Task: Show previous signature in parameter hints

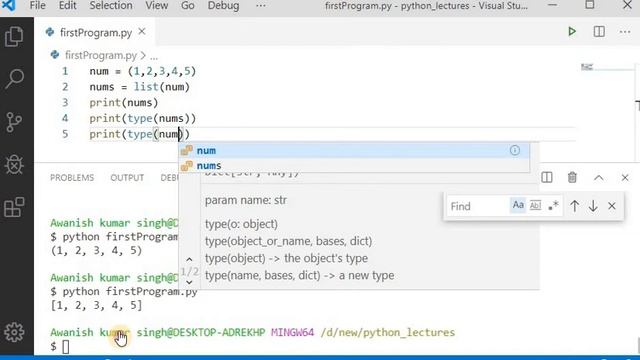Action: [189, 260]
